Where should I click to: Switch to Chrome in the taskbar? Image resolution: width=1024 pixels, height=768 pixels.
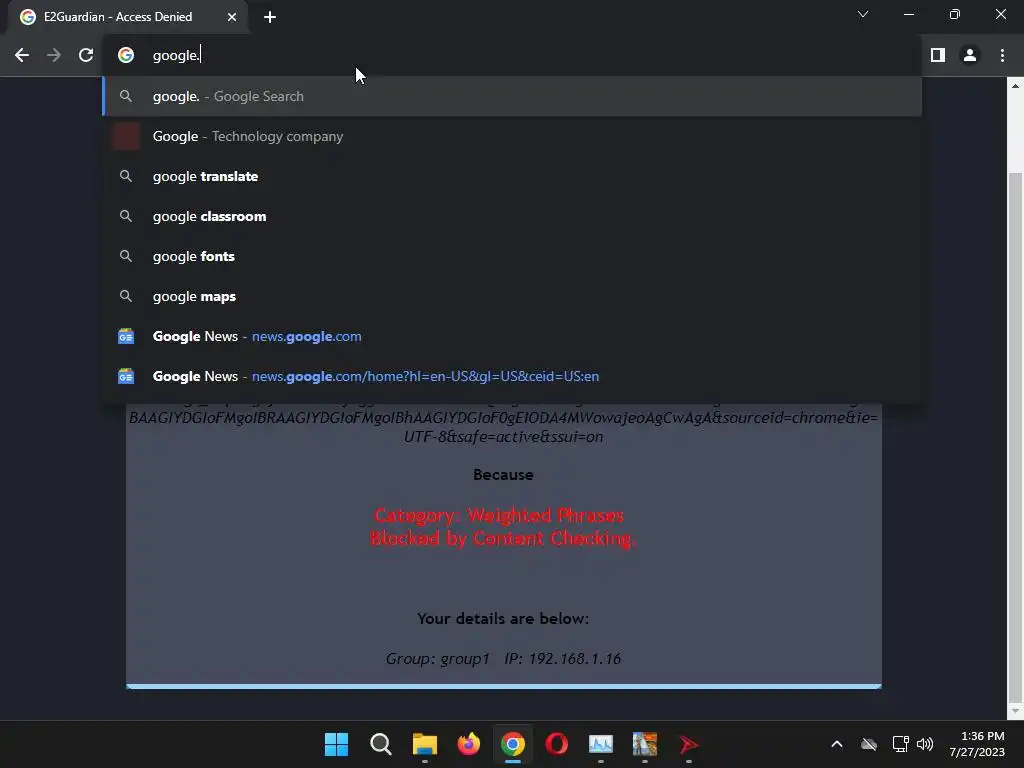pos(513,744)
